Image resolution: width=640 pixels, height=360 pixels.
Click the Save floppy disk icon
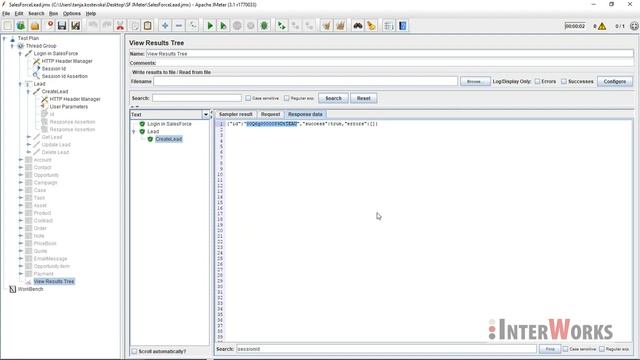[62, 26]
